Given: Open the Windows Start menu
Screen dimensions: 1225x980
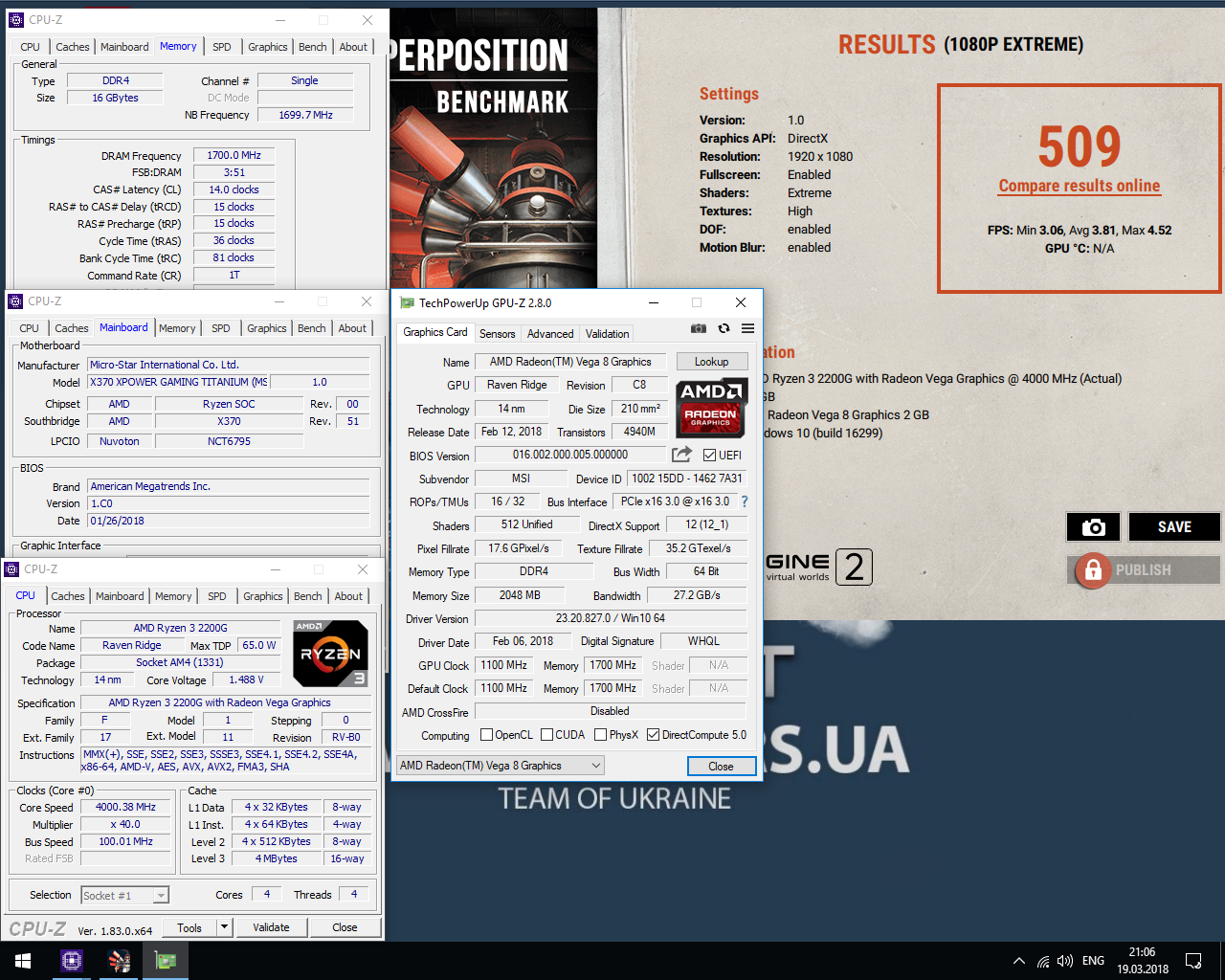Looking at the screenshot, I should (x=23, y=961).
